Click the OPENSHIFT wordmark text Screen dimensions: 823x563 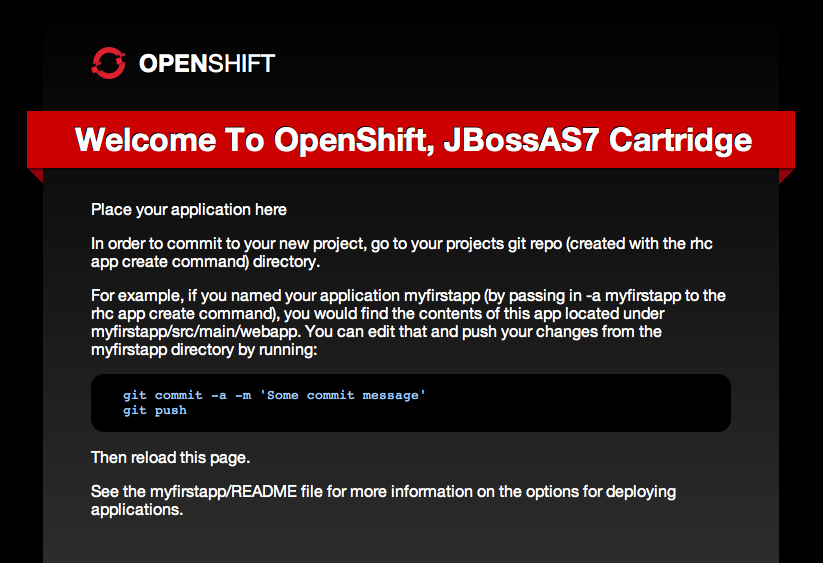[x=207, y=63]
